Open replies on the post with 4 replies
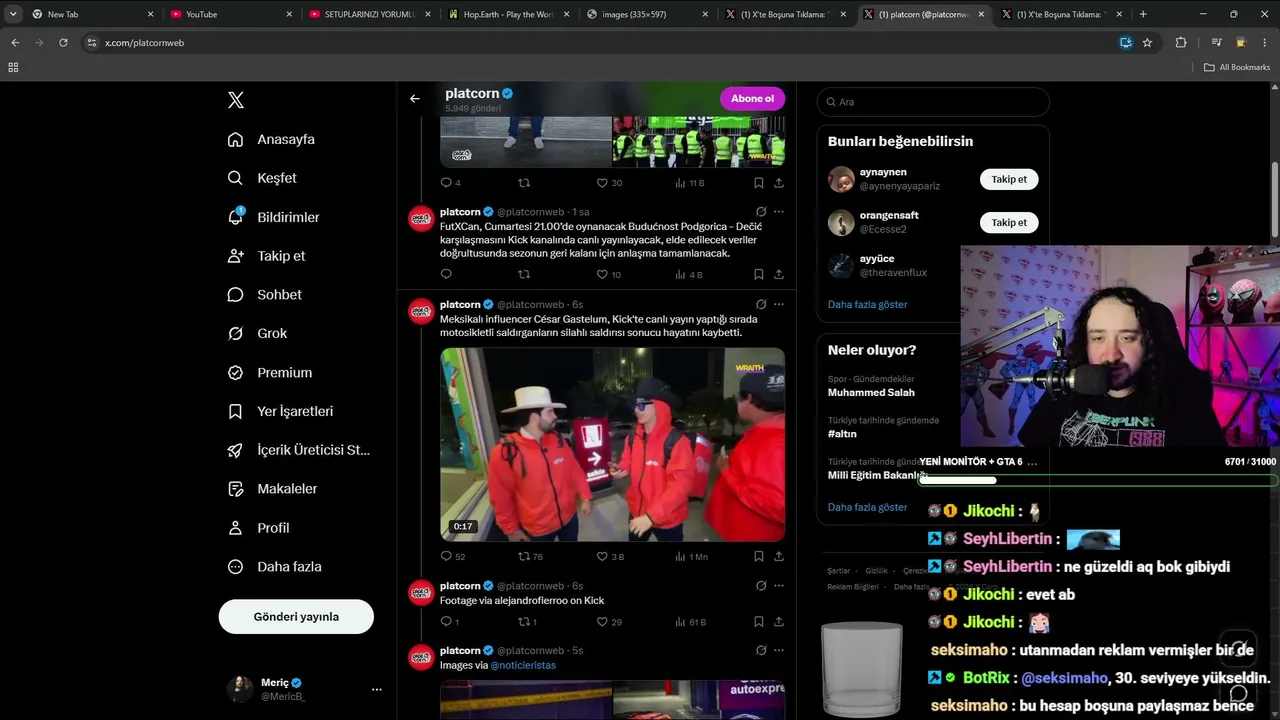The width and height of the screenshot is (1280, 720). click(450, 183)
